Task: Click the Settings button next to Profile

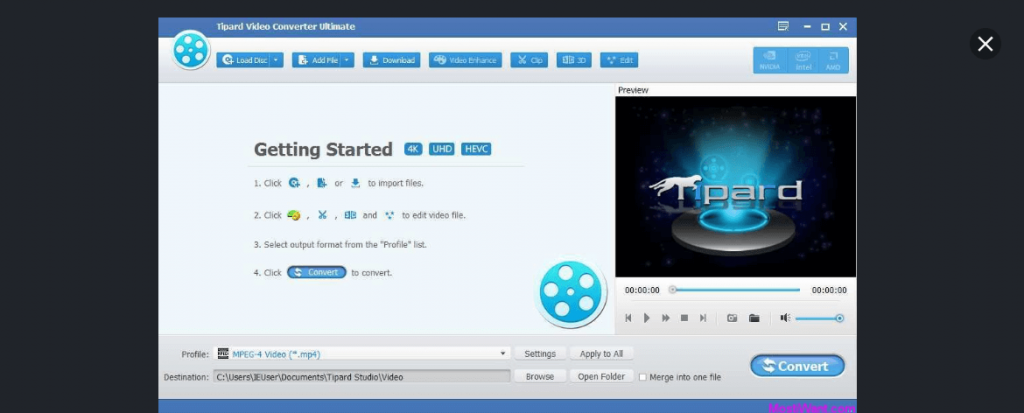Action: pyautogui.click(x=539, y=354)
